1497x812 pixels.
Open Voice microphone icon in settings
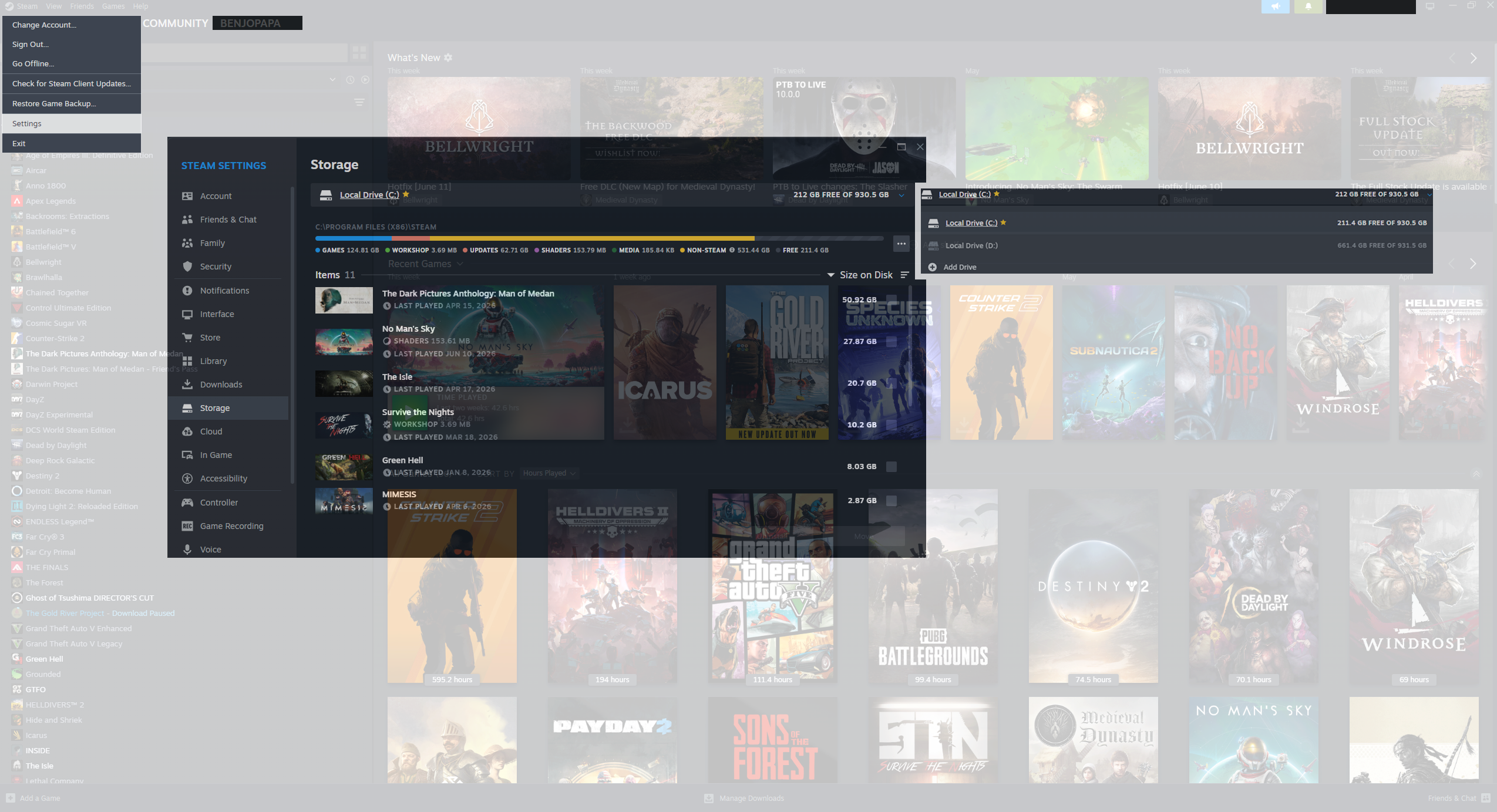click(187, 550)
